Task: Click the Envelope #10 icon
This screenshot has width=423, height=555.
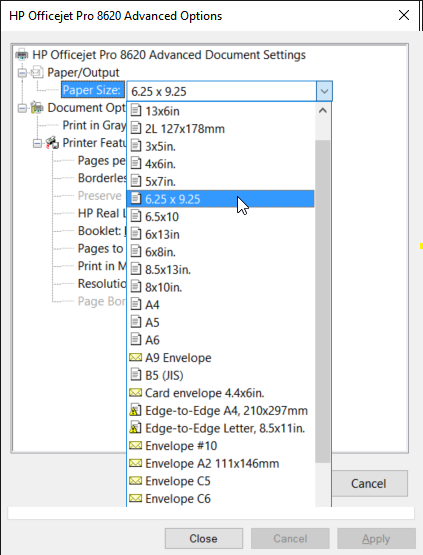Action: click(136, 445)
